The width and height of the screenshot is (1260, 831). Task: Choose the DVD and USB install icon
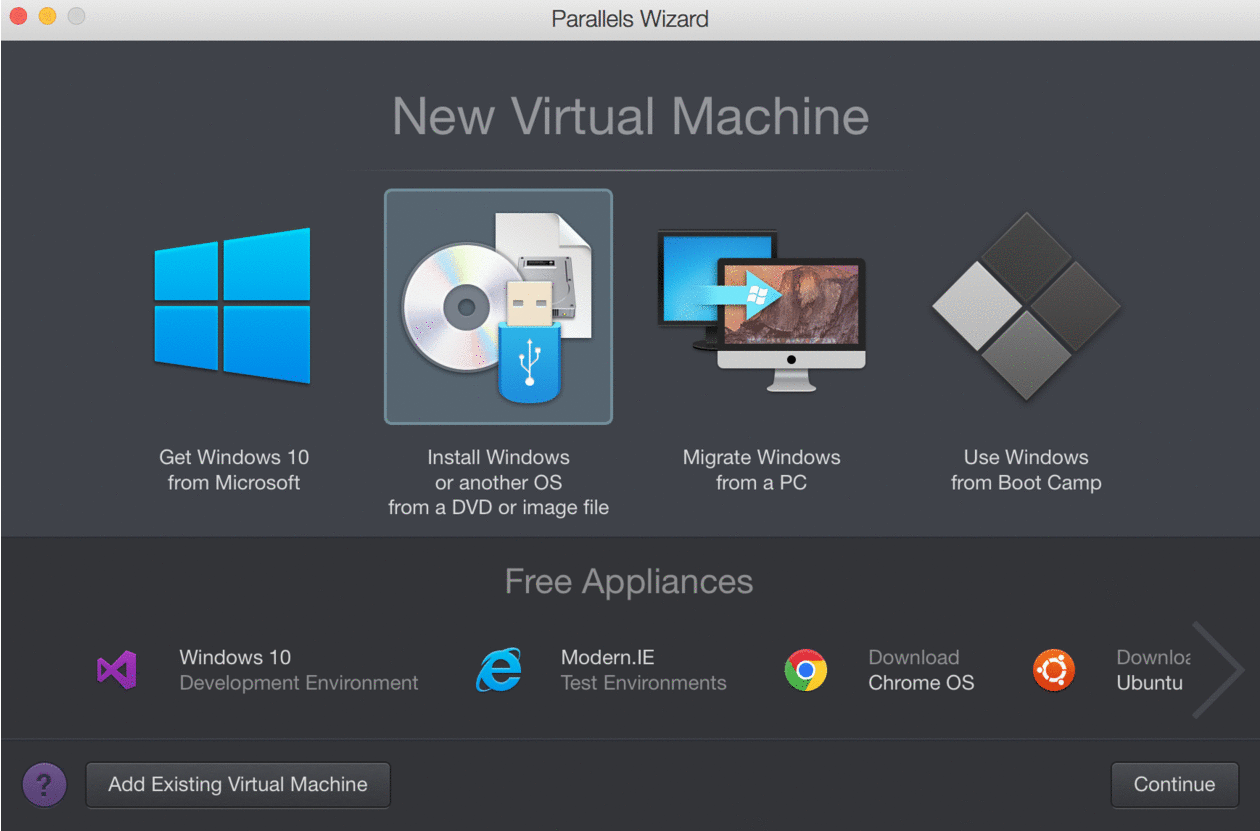(498, 307)
